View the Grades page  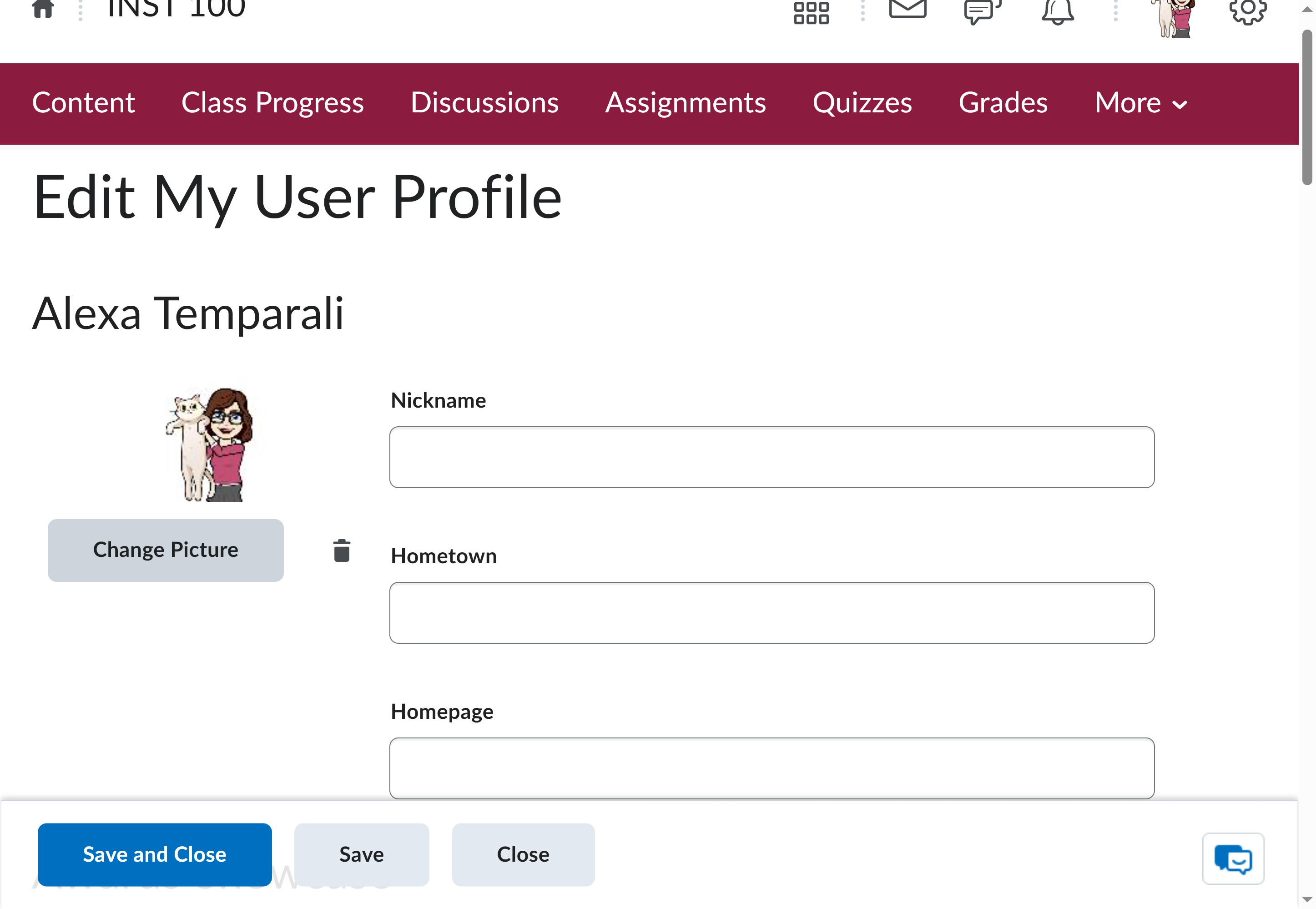click(1003, 103)
